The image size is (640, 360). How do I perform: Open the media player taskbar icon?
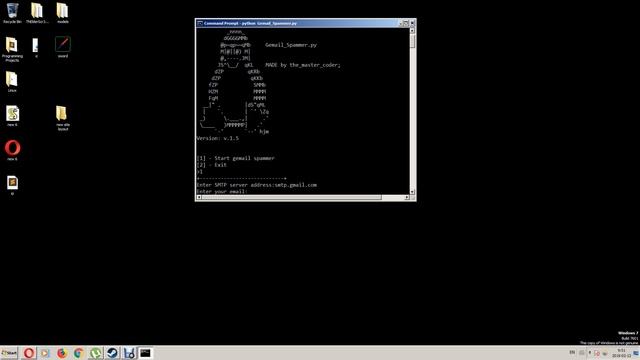[45, 353]
